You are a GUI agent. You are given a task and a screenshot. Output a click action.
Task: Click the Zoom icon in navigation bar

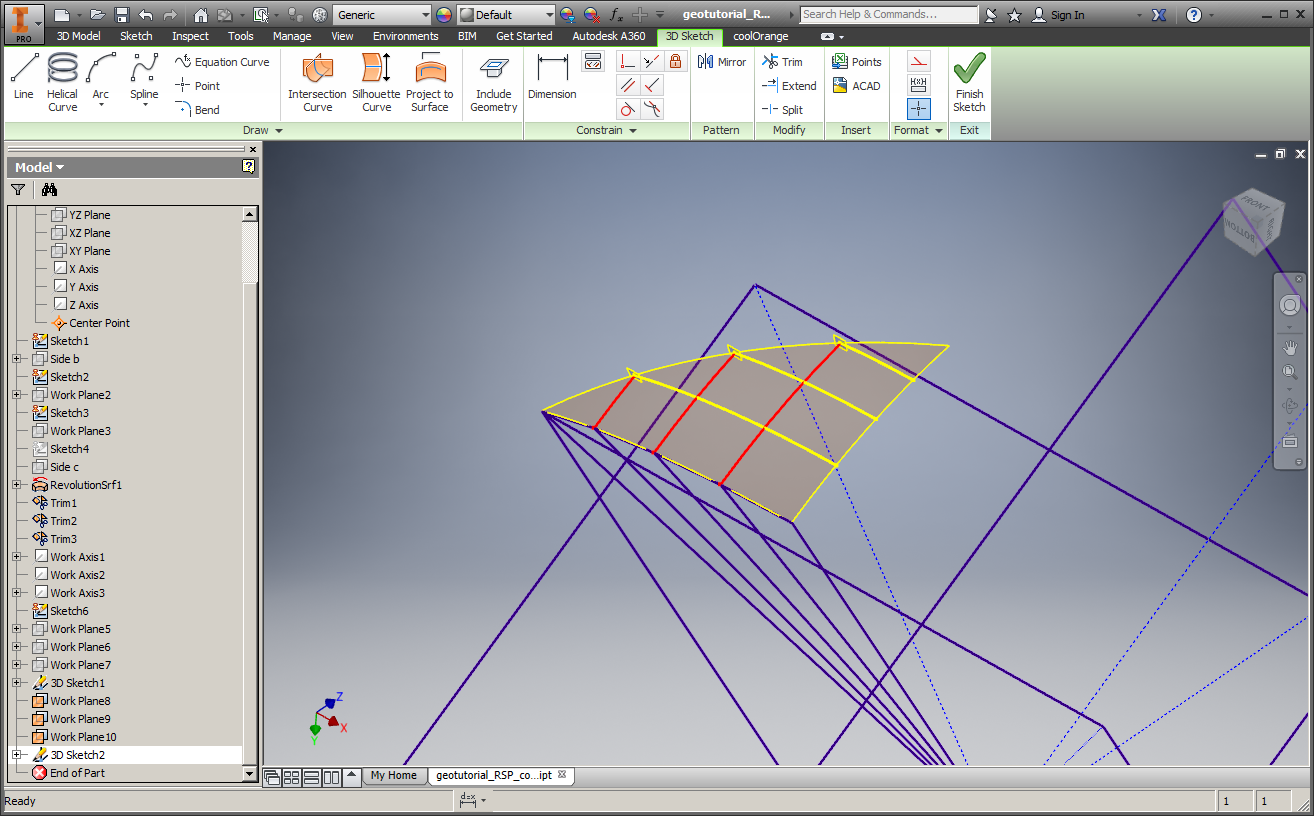pos(1290,372)
